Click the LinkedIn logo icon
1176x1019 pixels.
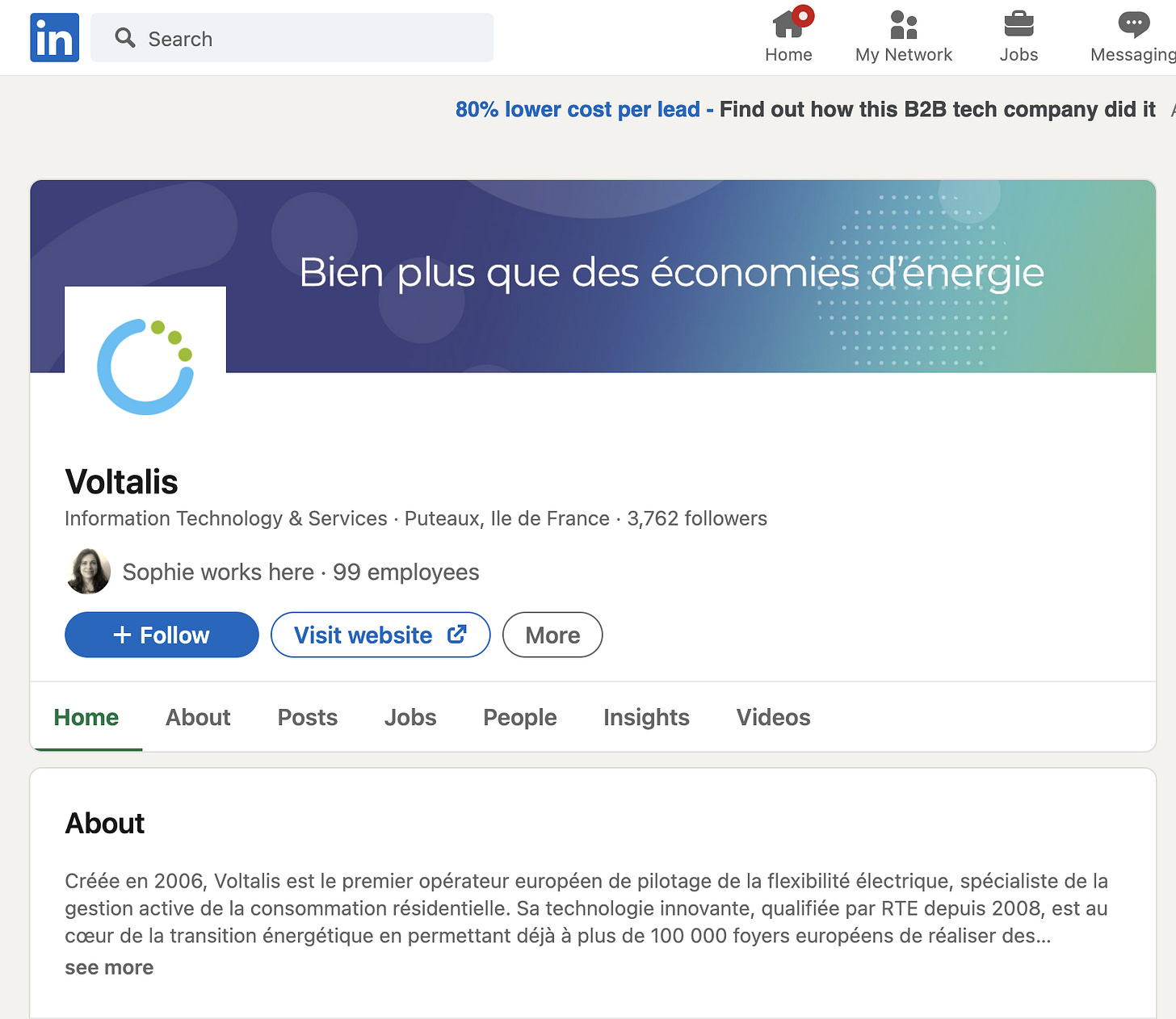[54, 38]
